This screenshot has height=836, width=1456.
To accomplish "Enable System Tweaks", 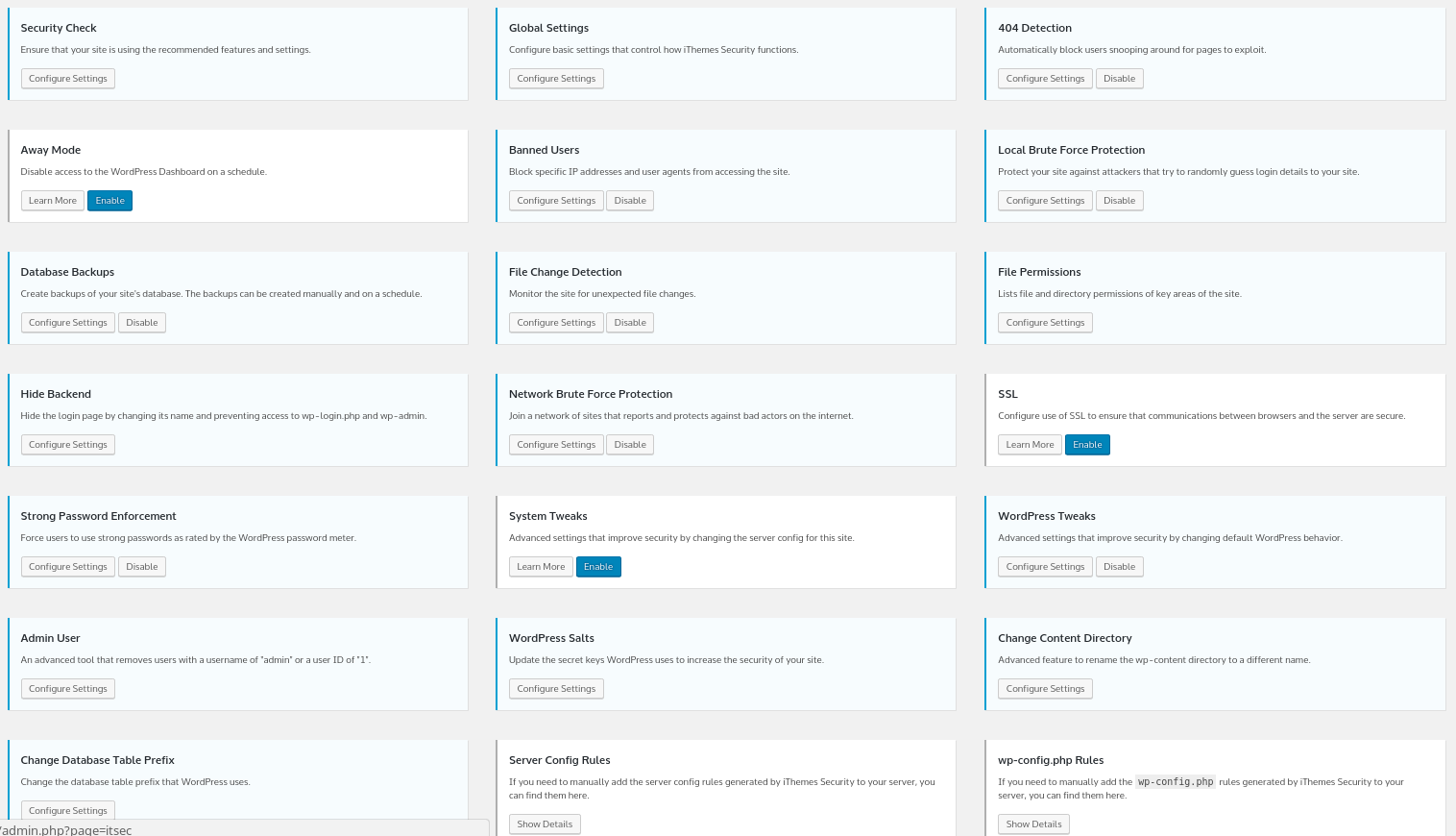I will pos(598,566).
